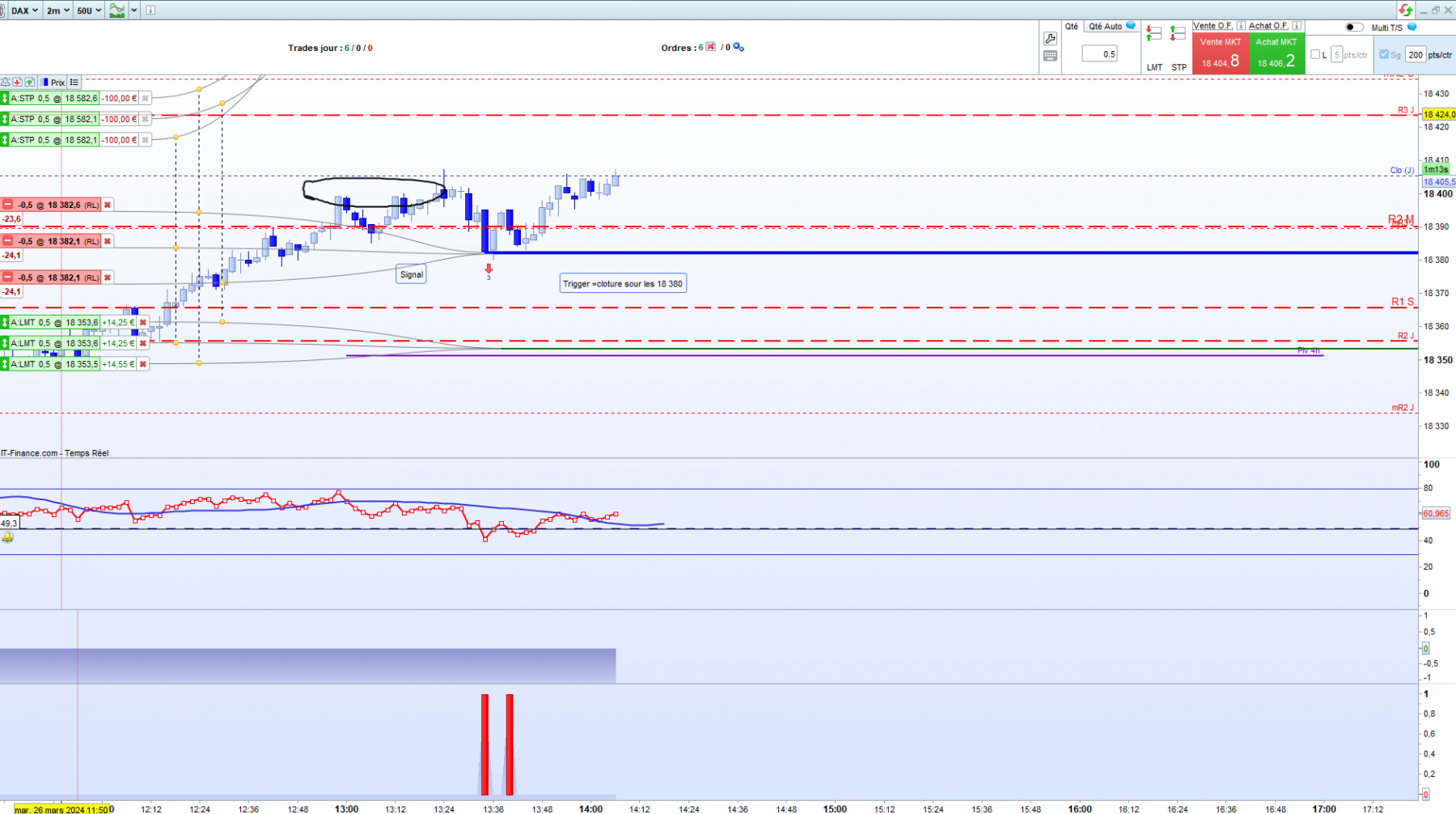This screenshot has width=1456, height=814.
Task: Click the info icon beside Achat O.F.
Action: [x=1297, y=26]
